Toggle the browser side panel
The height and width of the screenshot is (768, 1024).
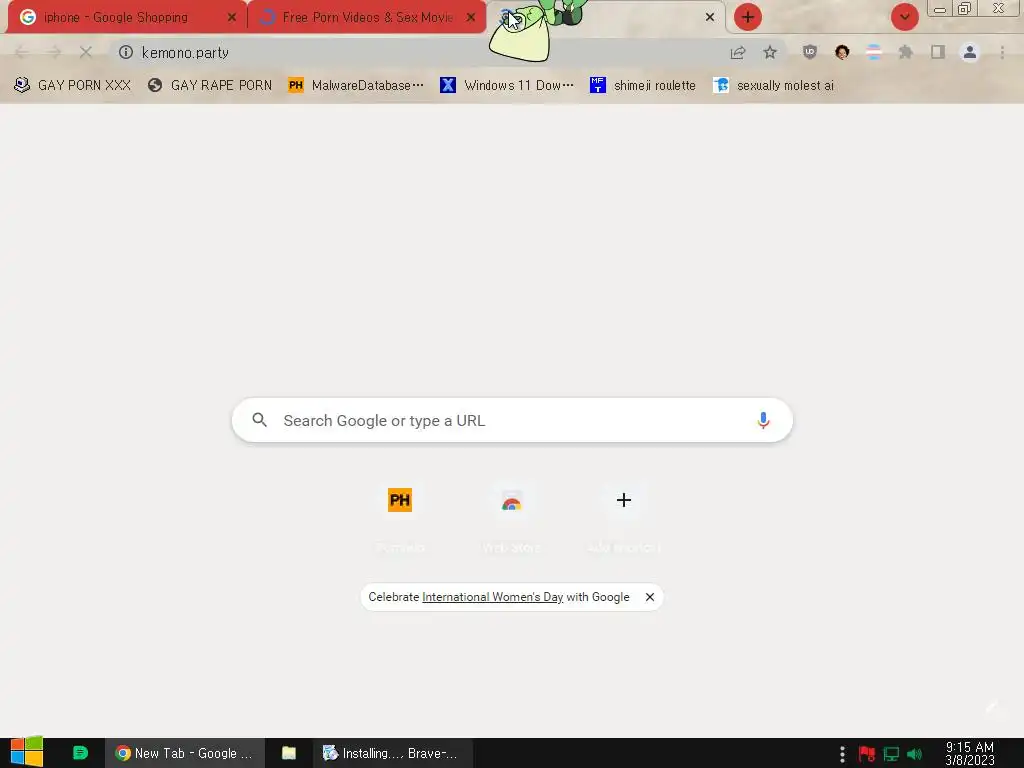point(938,52)
